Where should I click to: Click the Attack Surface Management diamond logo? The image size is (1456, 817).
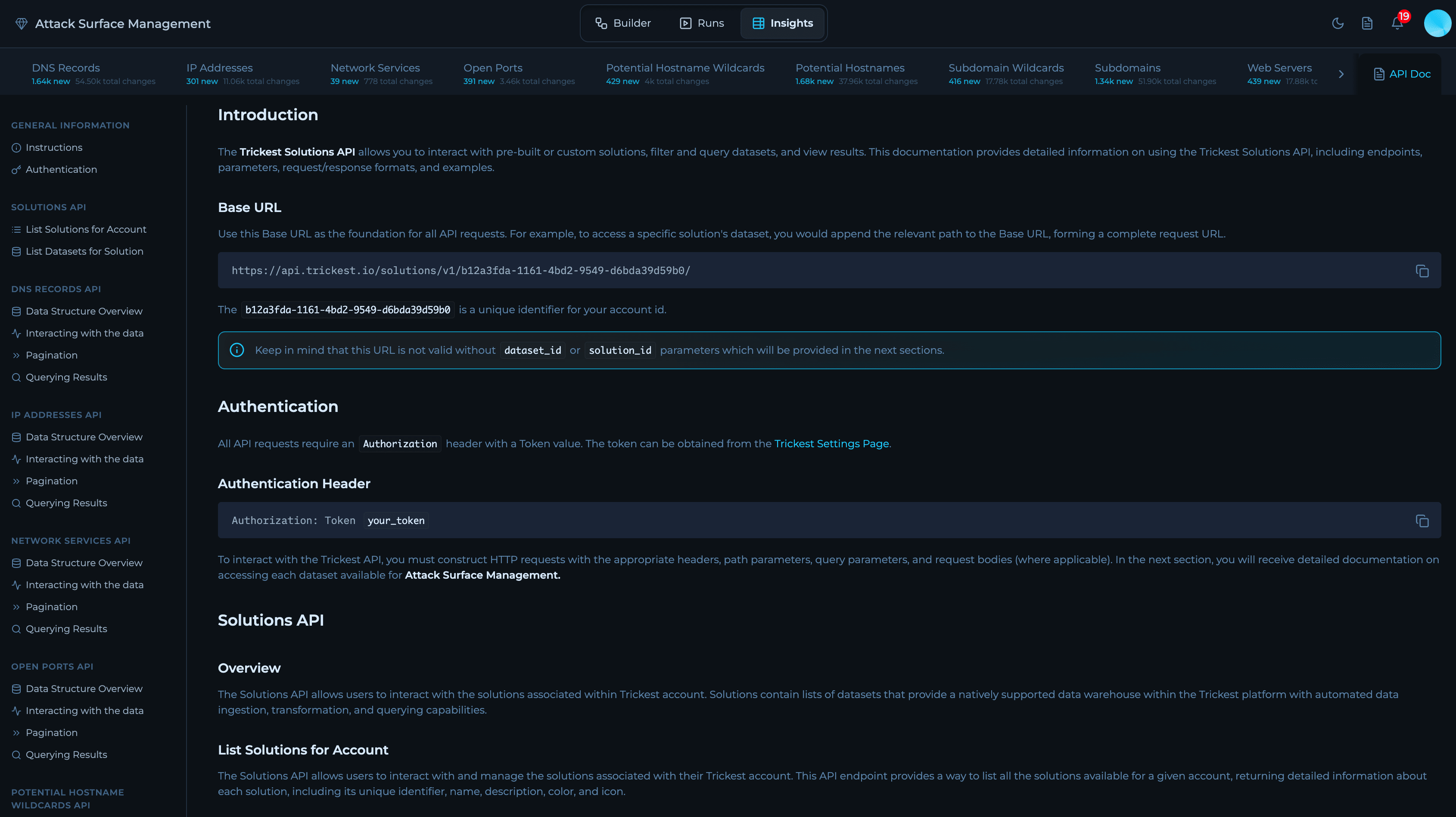pos(22,24)
